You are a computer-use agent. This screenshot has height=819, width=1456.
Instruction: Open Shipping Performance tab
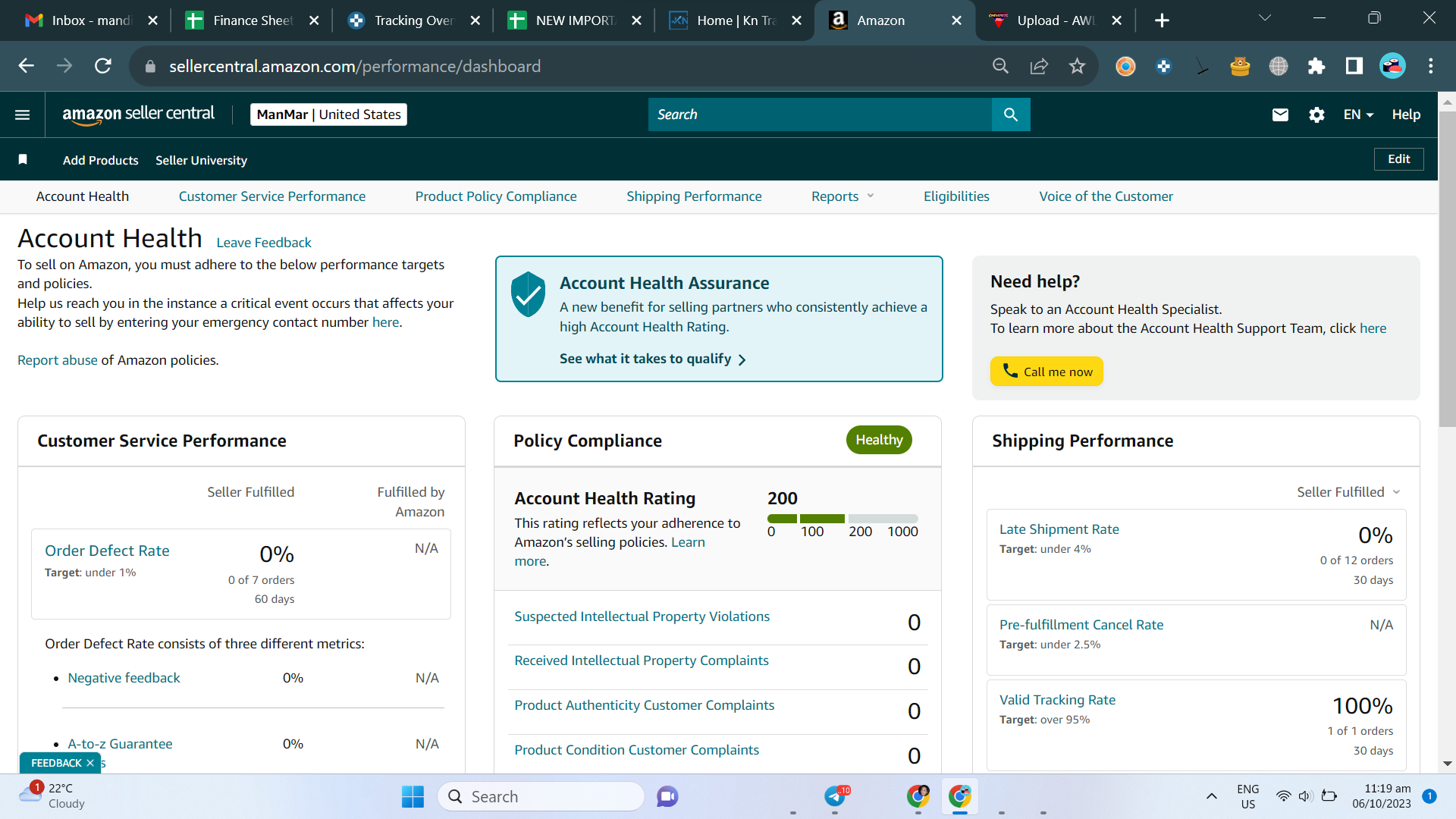pyautogui.click(x=694, y=196)
